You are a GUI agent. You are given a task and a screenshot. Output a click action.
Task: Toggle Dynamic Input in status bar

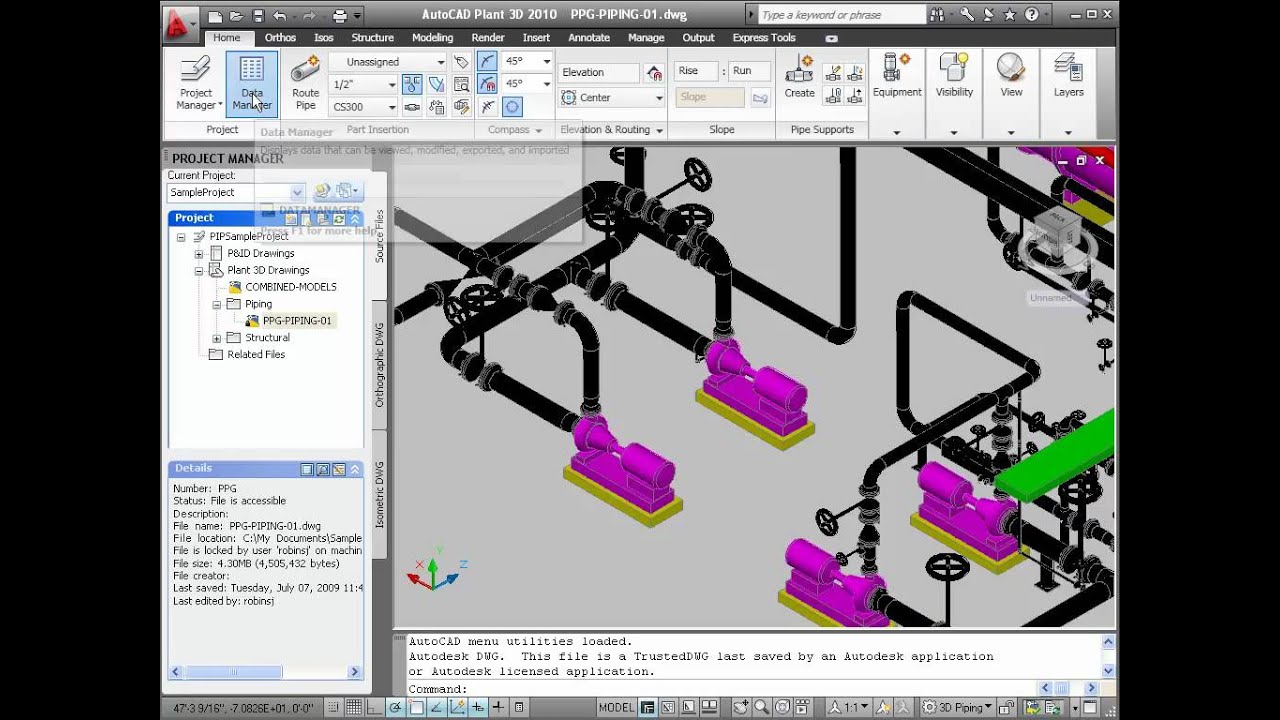click(478, 707)
